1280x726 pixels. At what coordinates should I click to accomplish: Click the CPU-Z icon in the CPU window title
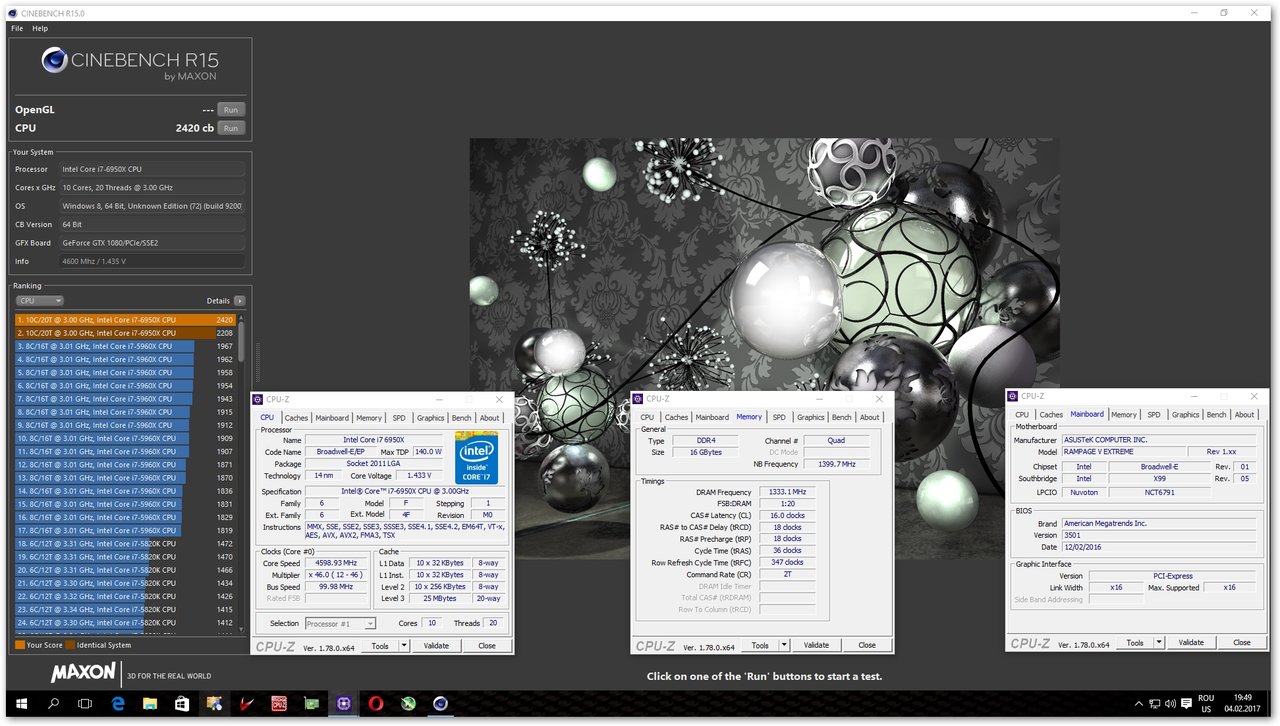point(258,399)
